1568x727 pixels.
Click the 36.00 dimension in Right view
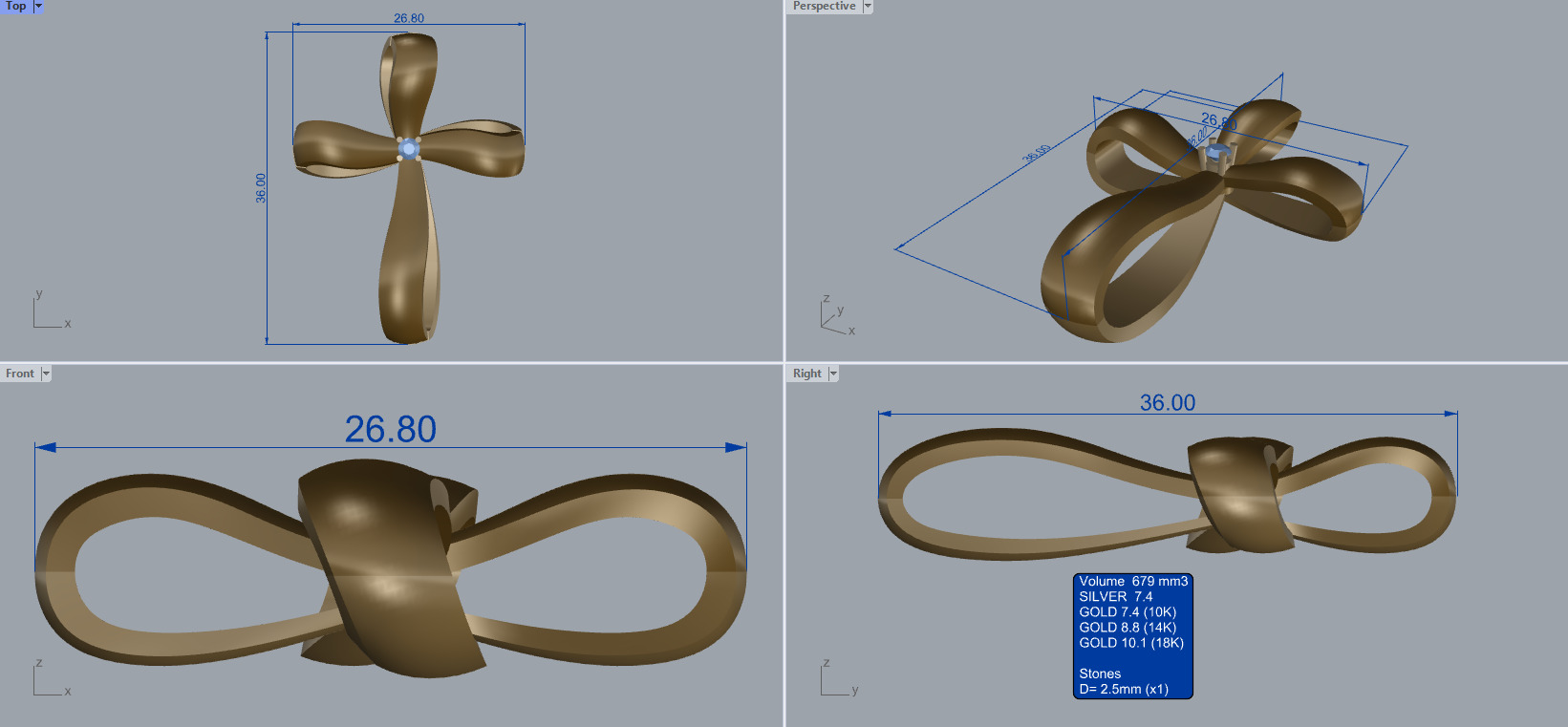coord(1168,402)
